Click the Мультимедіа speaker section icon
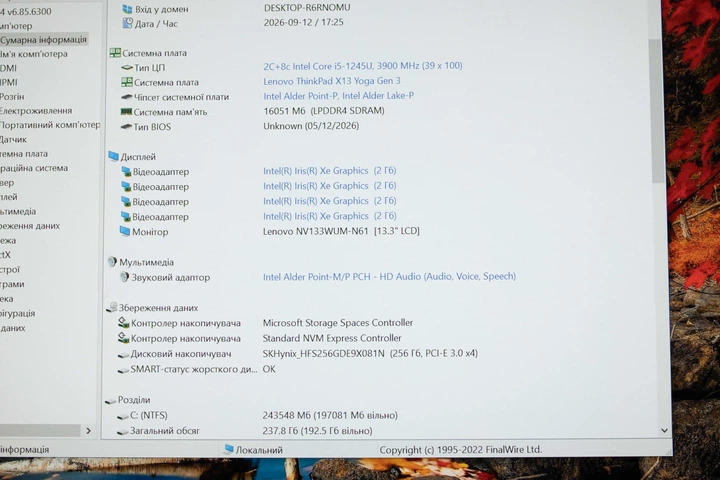720x480 pixels. coord(112,261)
